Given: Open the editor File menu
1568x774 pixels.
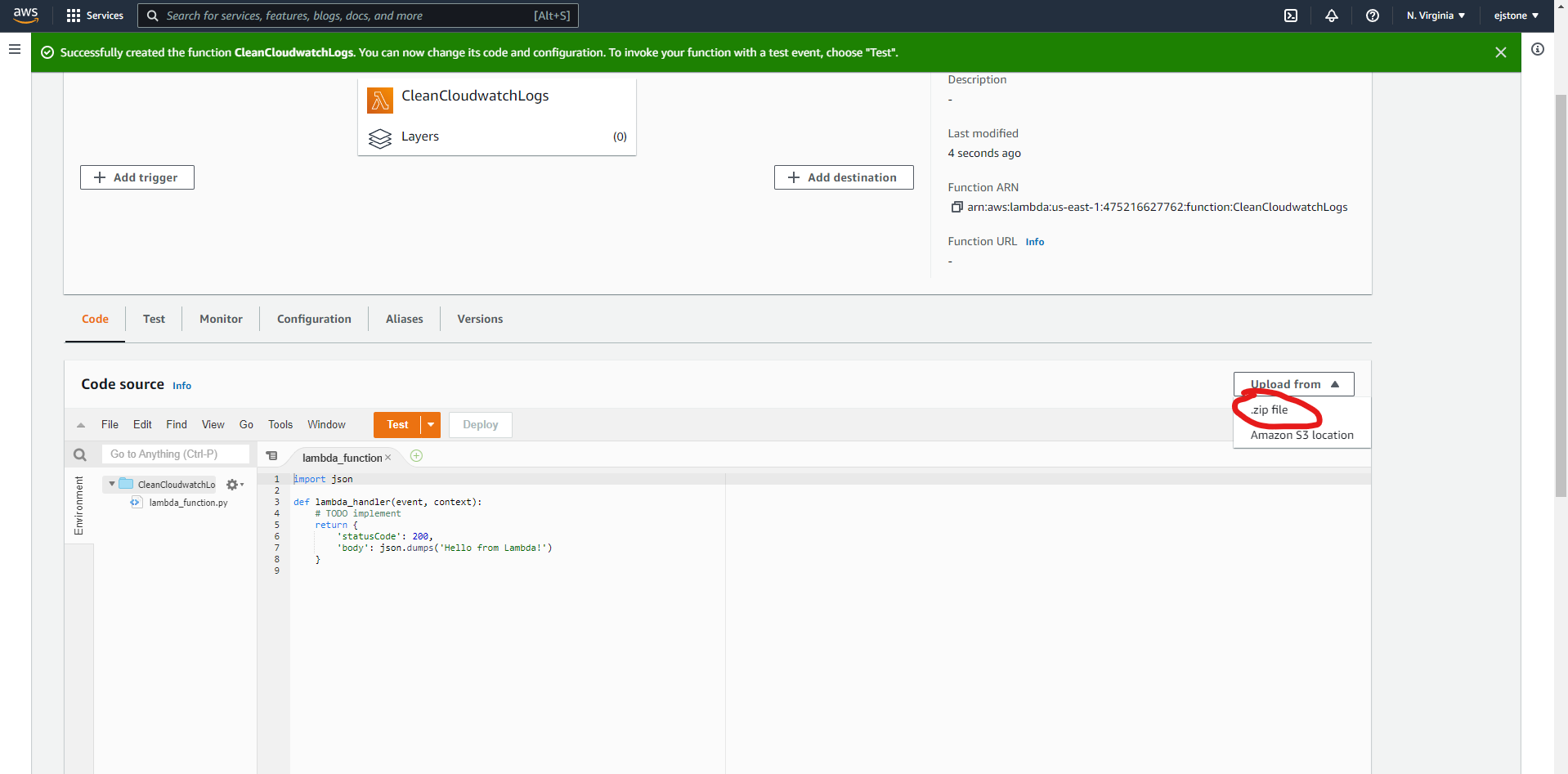Looking at the screenshot, I should 110,425.
